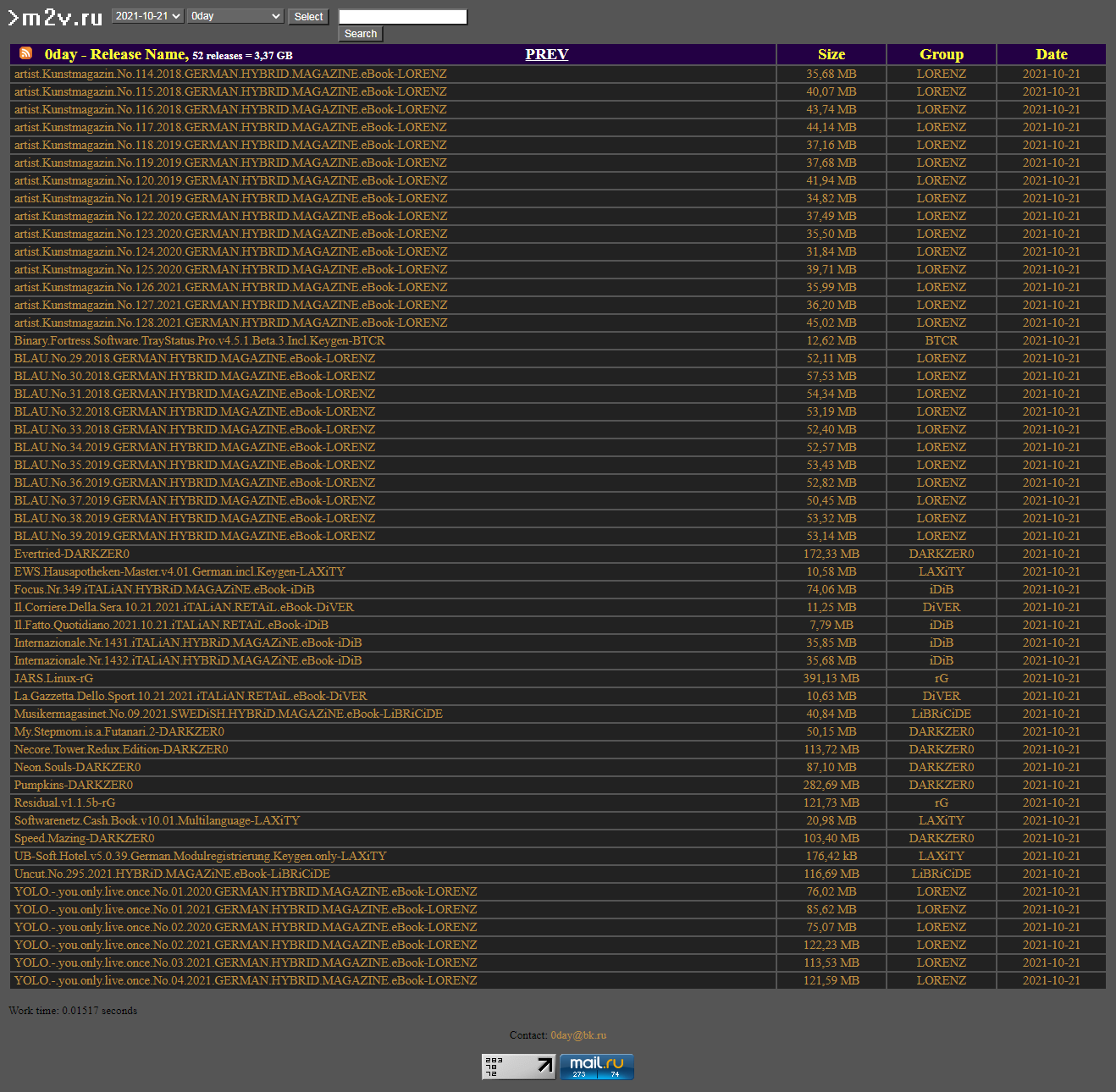Click the 282,69 MB size cell

[831, 785]
